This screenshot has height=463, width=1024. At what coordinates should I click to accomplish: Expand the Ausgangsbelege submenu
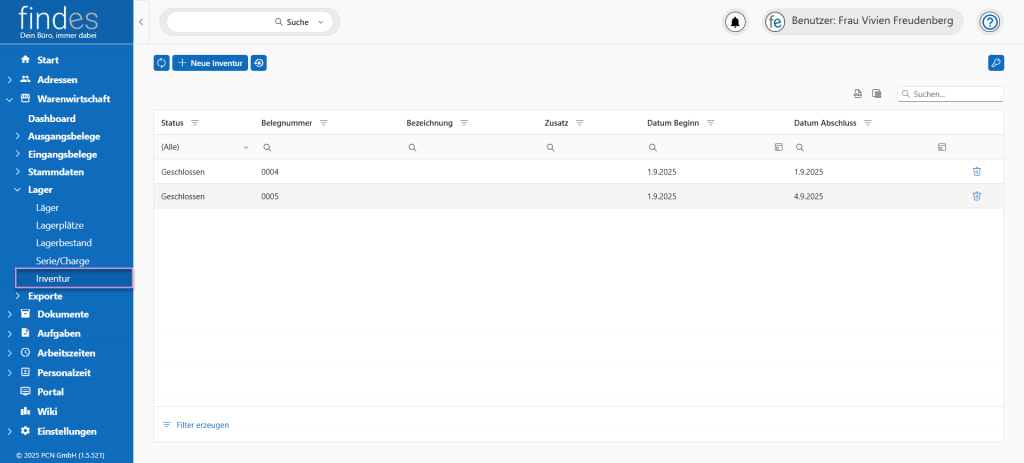(x=17, y=136)
